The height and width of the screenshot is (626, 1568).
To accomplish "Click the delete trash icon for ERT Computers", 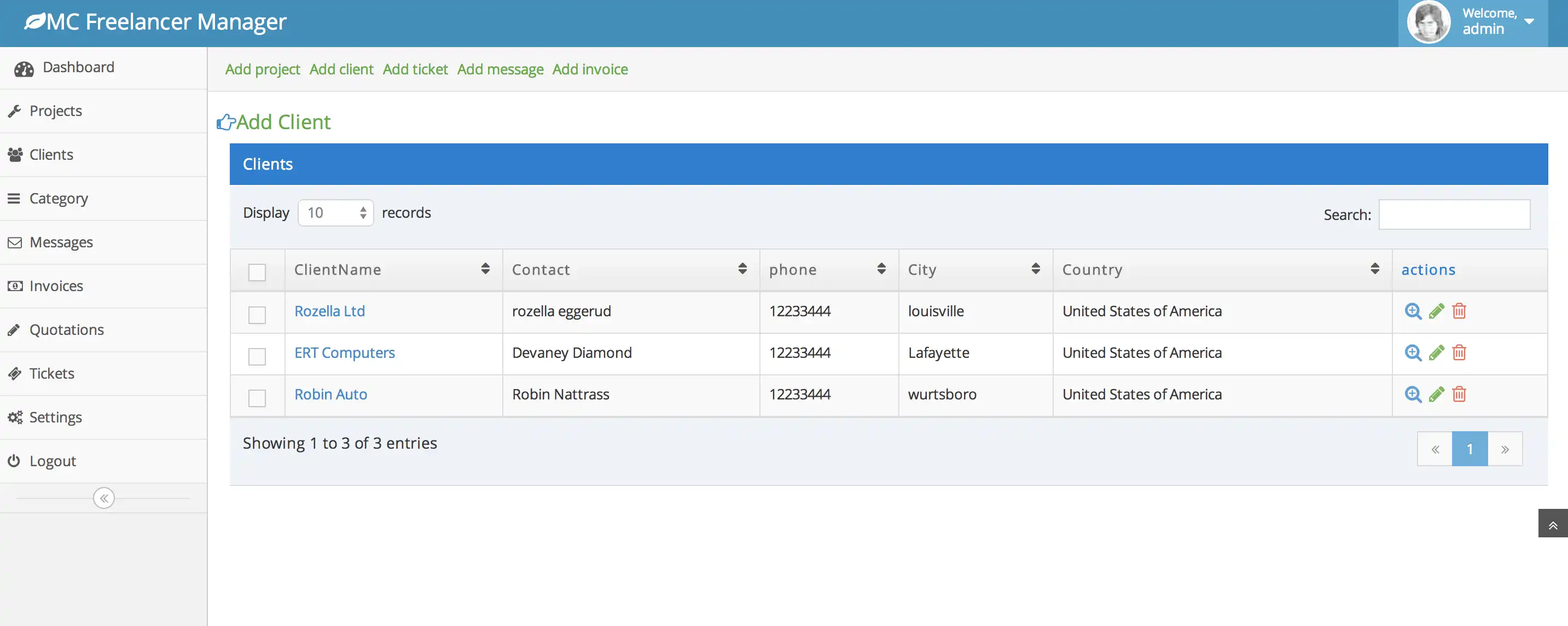I will 1459,352.
